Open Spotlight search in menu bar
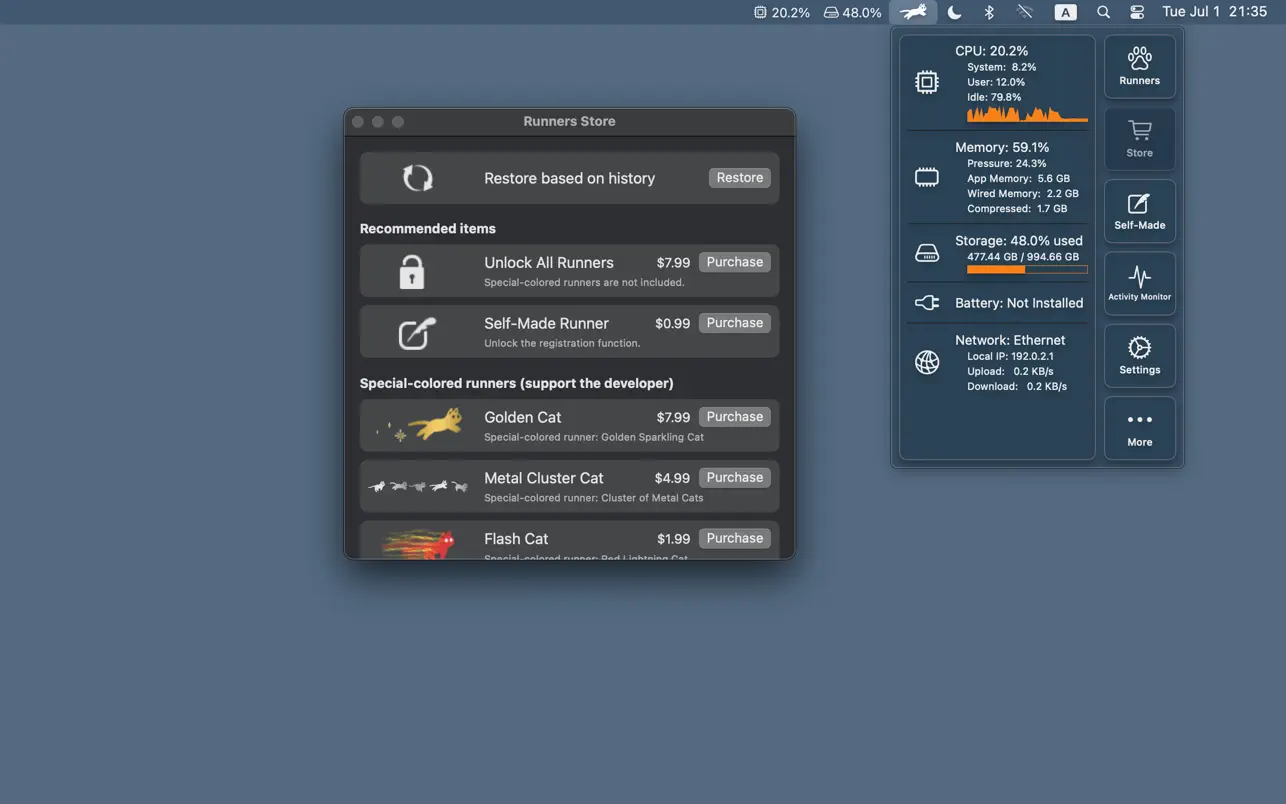The image size is (1286, 804). click(1103, 12)
